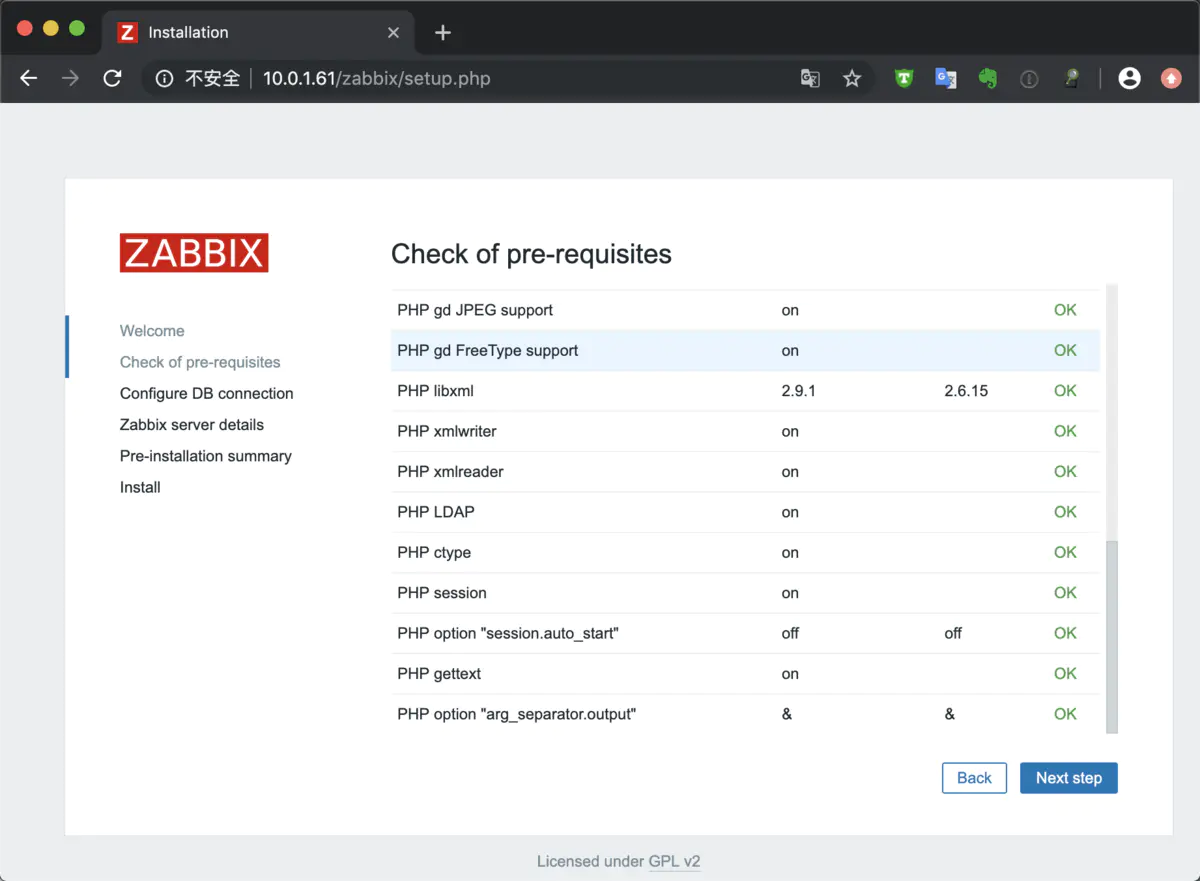Click the PHP xmlwriter row label
This screenshot has width=1200, height=881.
click(447, 431)
